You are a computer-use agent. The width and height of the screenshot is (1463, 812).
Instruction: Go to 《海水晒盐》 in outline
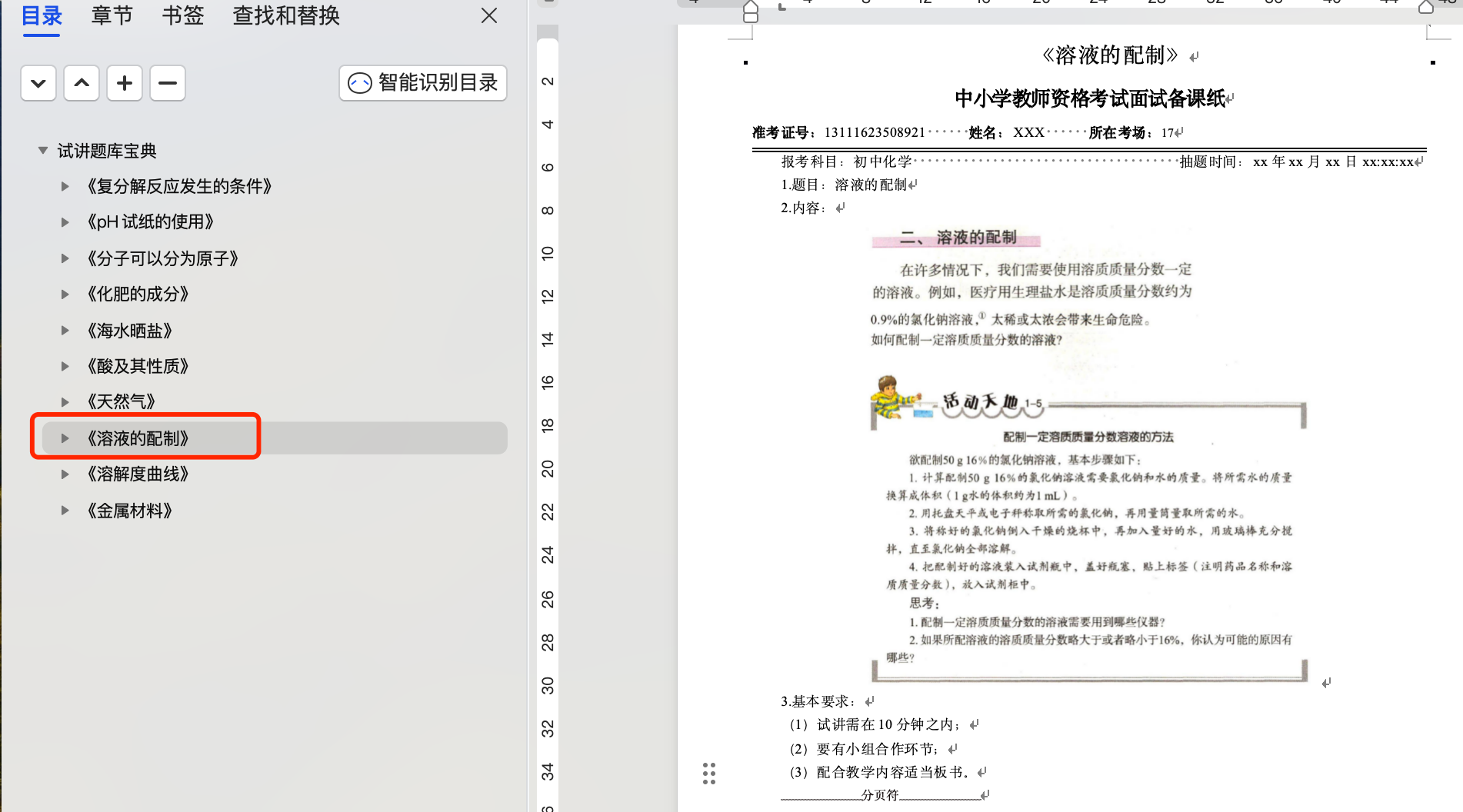(129, 331)
